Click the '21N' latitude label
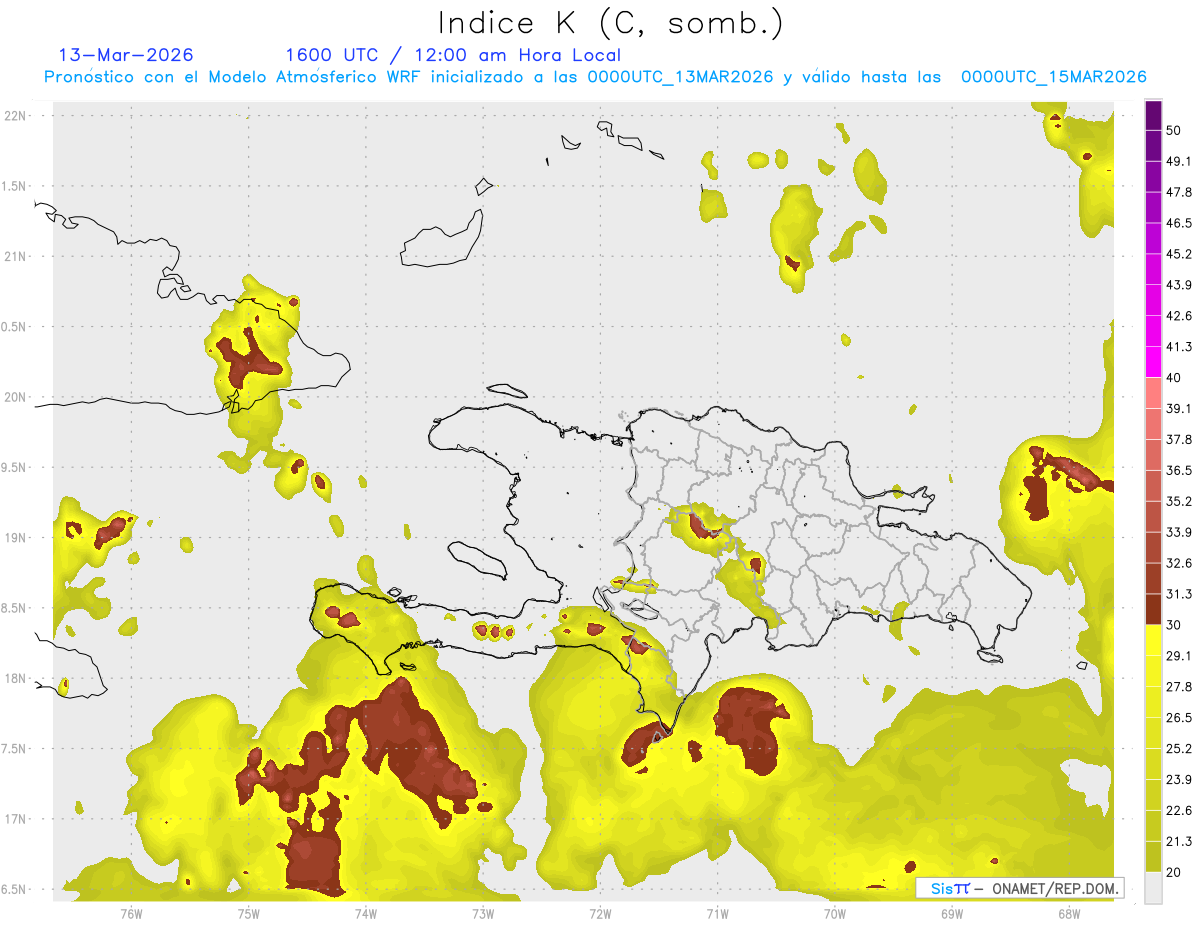 tap(15, 256)
